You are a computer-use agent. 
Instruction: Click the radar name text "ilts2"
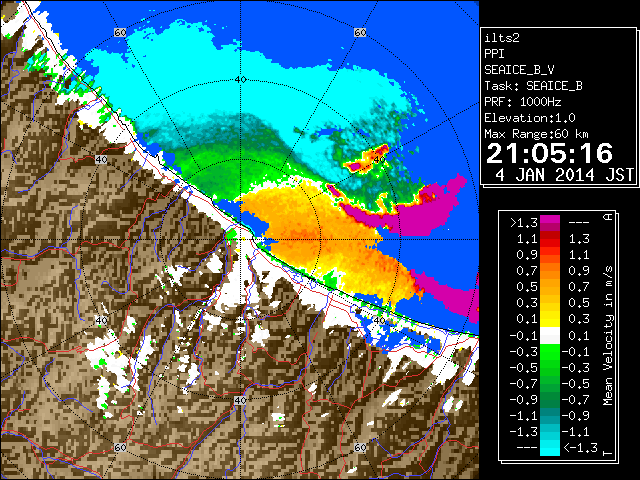(x=502, y=38)
